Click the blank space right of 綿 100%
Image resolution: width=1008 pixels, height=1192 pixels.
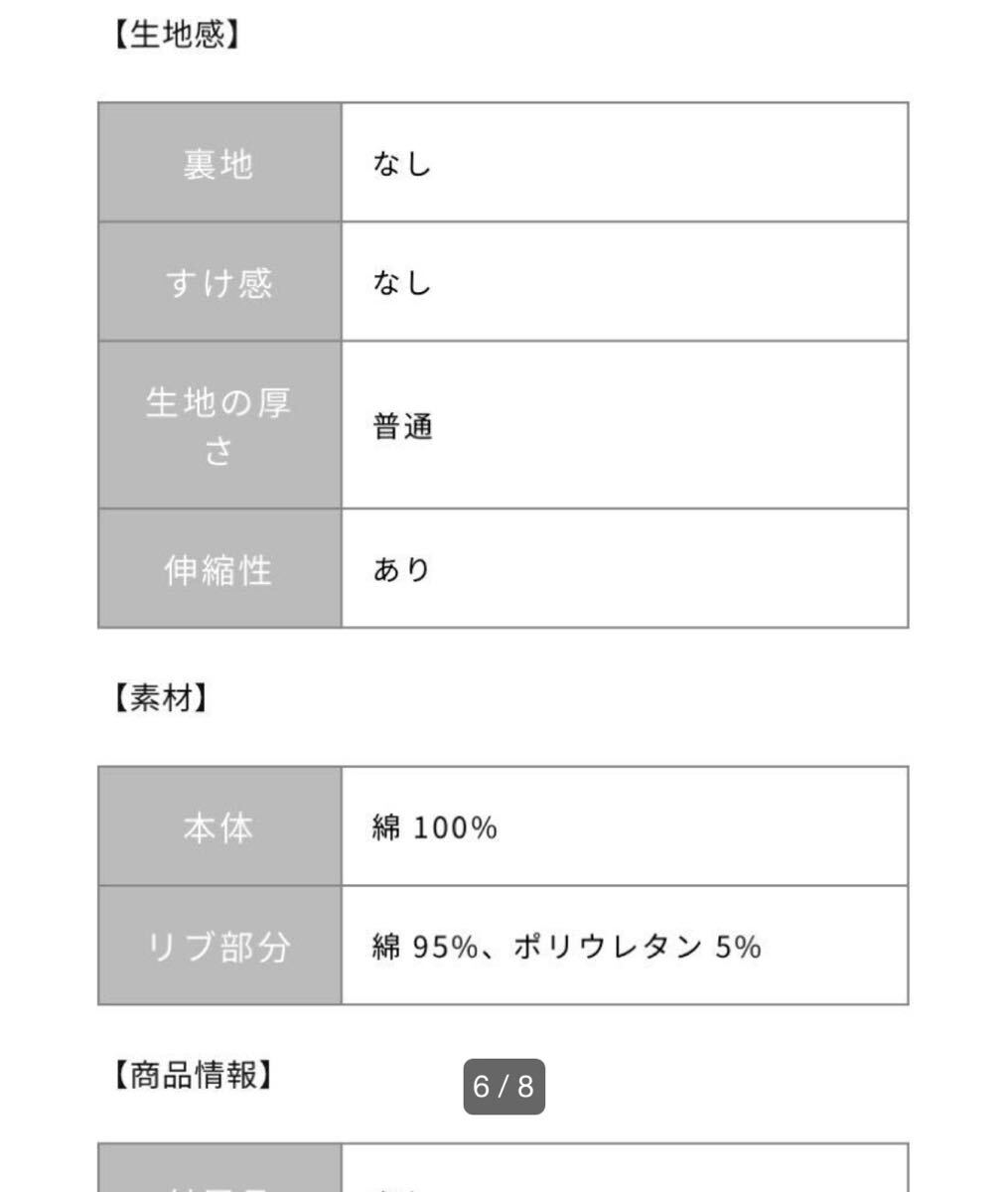coord(695,827)
